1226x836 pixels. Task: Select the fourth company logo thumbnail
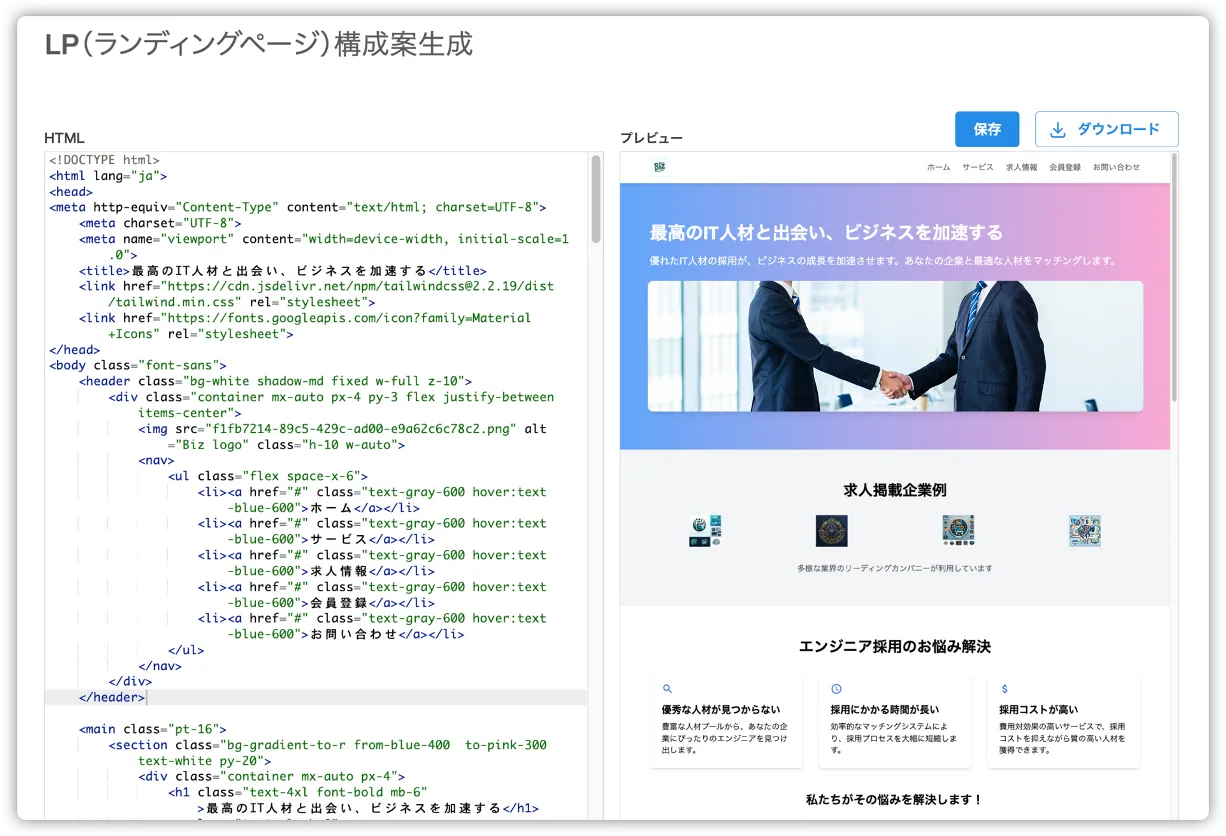1084,531
